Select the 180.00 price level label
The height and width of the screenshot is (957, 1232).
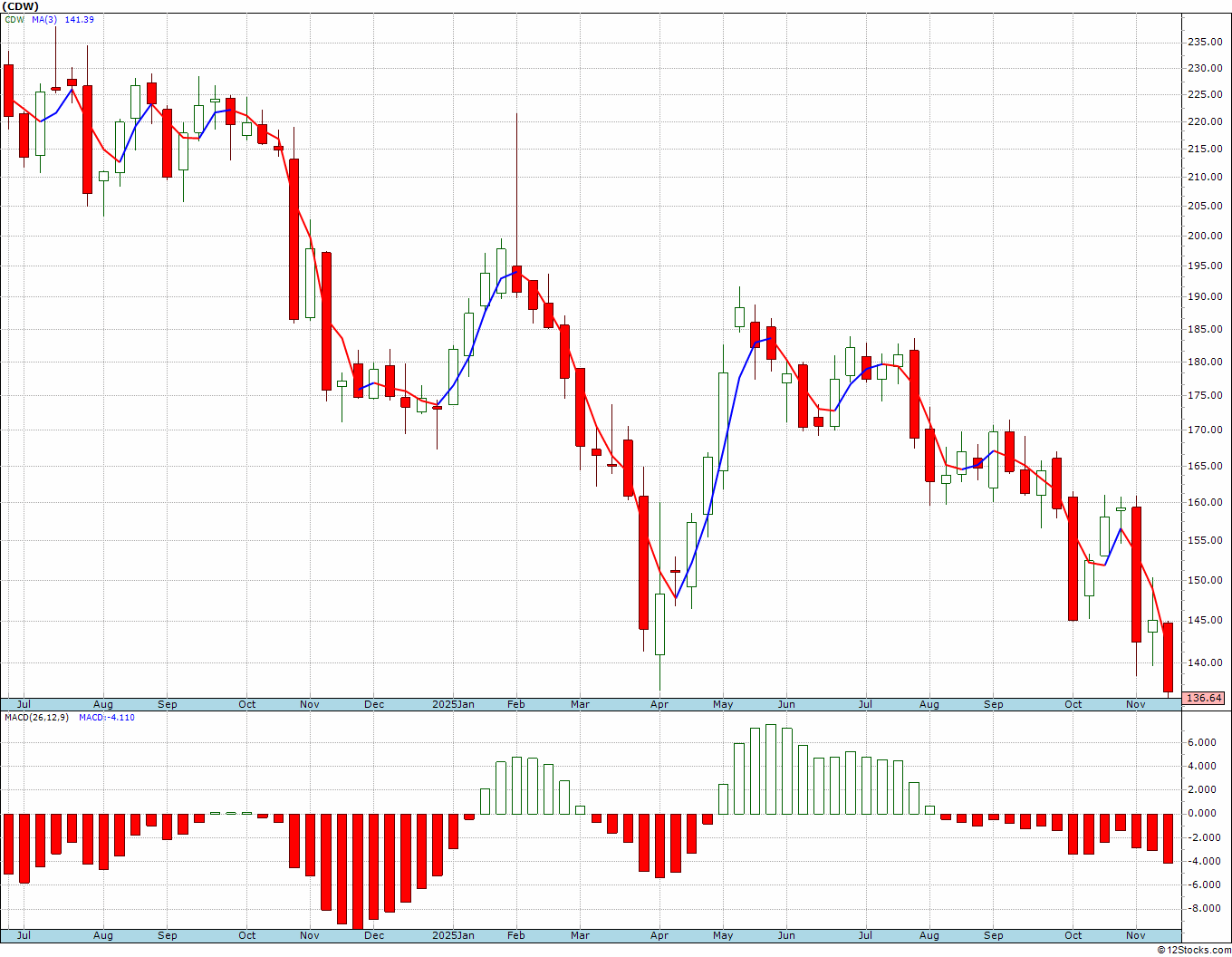(1206, 362)
